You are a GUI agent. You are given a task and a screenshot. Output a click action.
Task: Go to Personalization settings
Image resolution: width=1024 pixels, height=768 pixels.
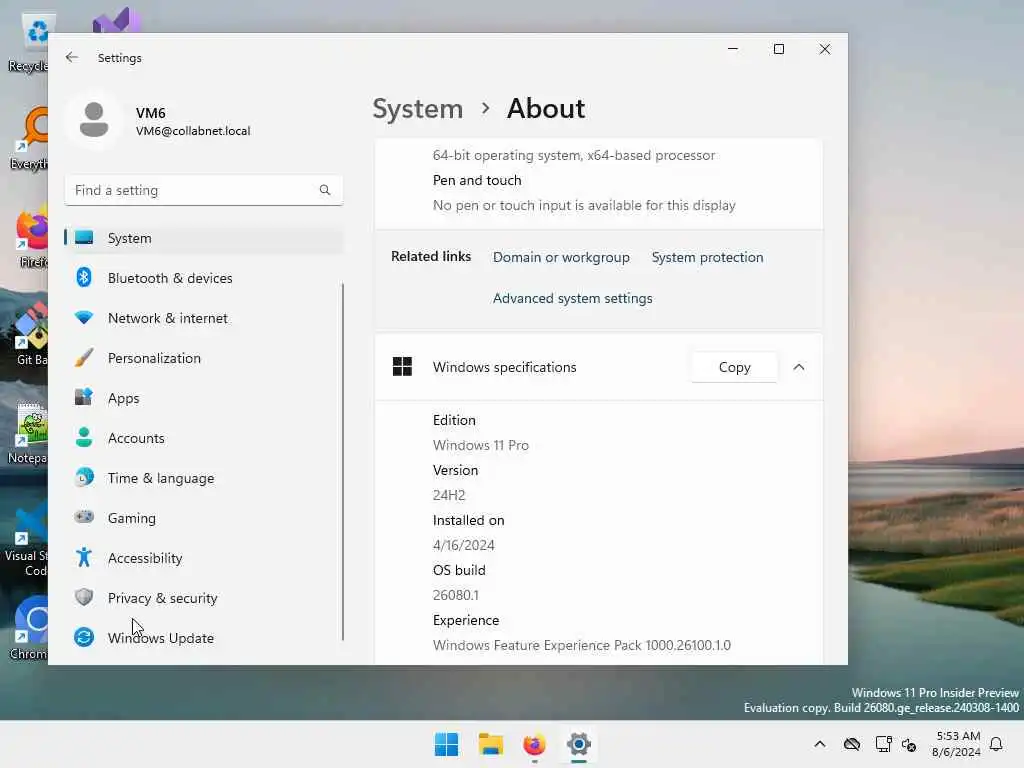click(204, 358)
